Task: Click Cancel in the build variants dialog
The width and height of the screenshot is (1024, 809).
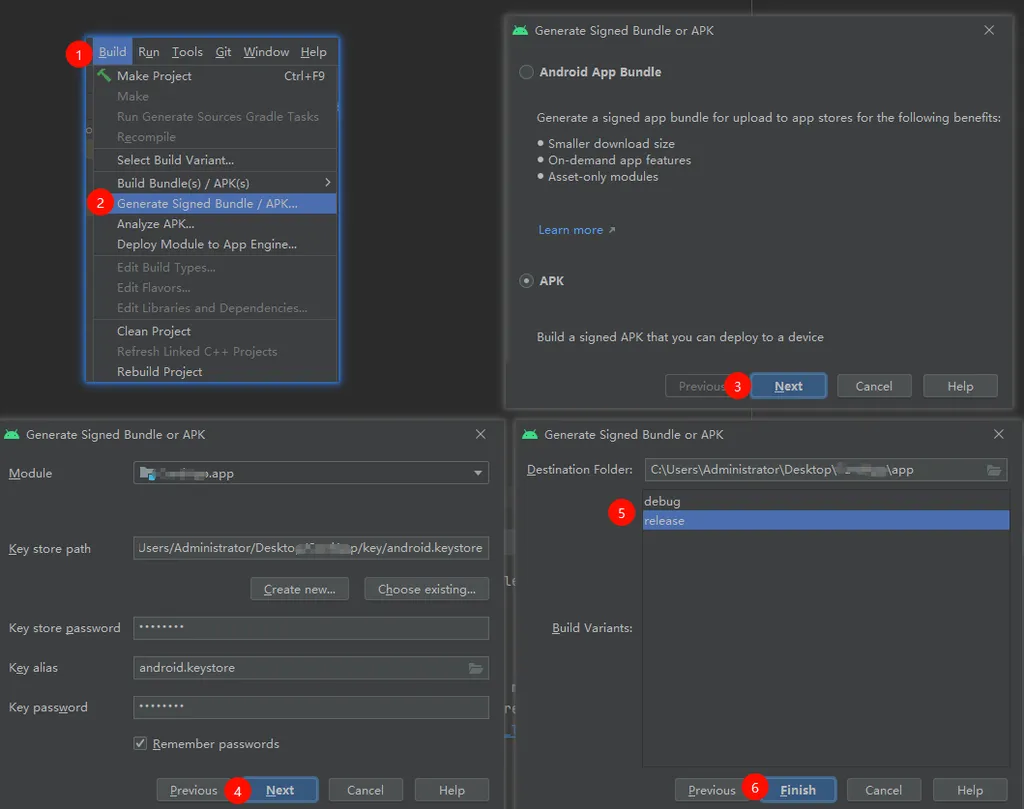Action: point(884,790)
